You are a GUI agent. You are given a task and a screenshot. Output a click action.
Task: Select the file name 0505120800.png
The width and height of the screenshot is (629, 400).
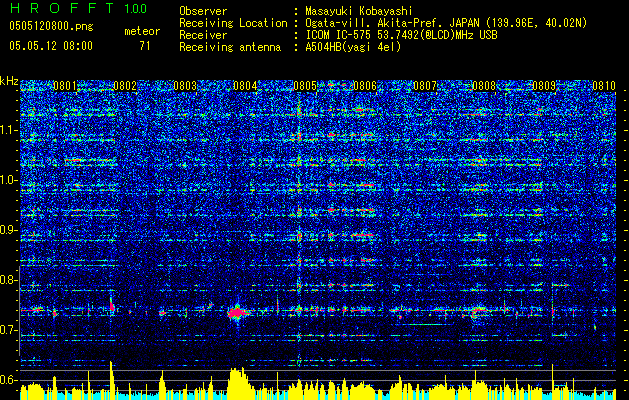click(51, 26)
